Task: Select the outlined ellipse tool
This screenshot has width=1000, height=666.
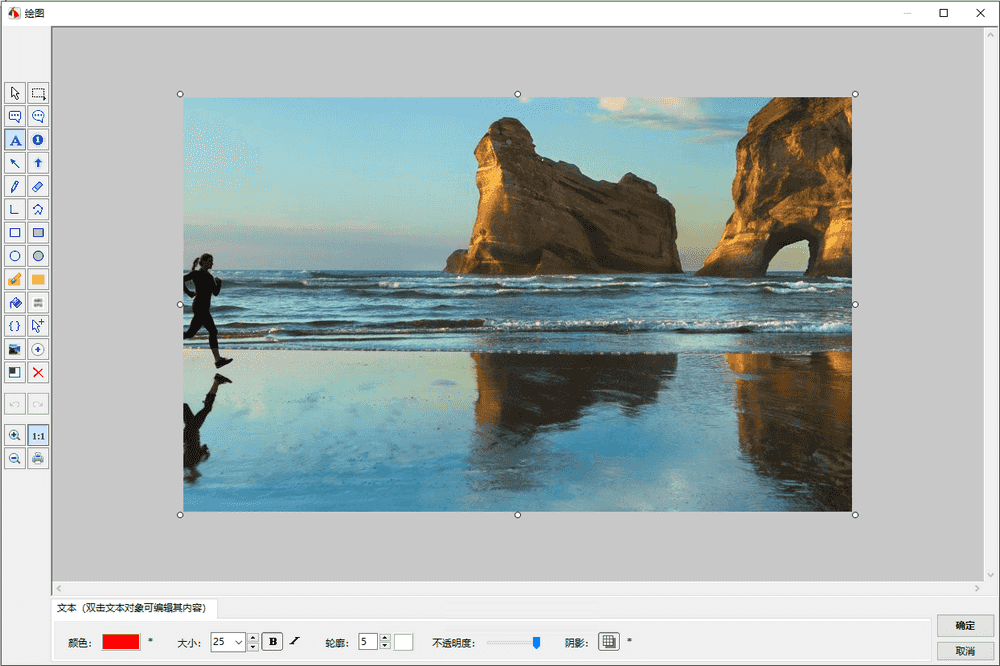Action: click(15, 256)
